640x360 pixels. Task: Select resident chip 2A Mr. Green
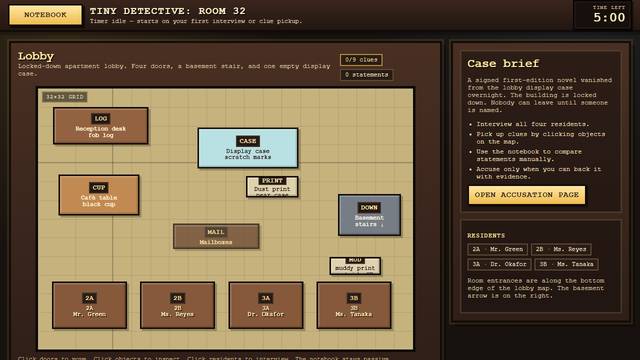click(498, 249)
